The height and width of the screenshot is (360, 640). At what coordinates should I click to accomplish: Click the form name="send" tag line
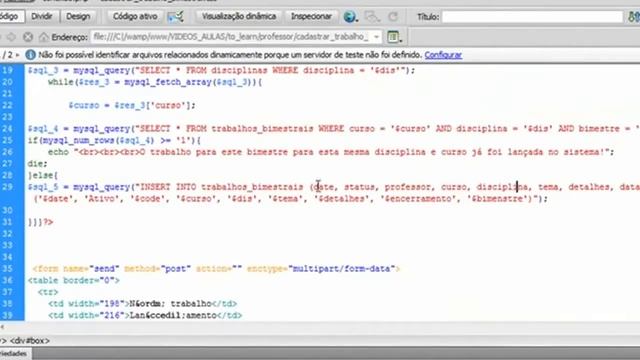pos(216,269)
